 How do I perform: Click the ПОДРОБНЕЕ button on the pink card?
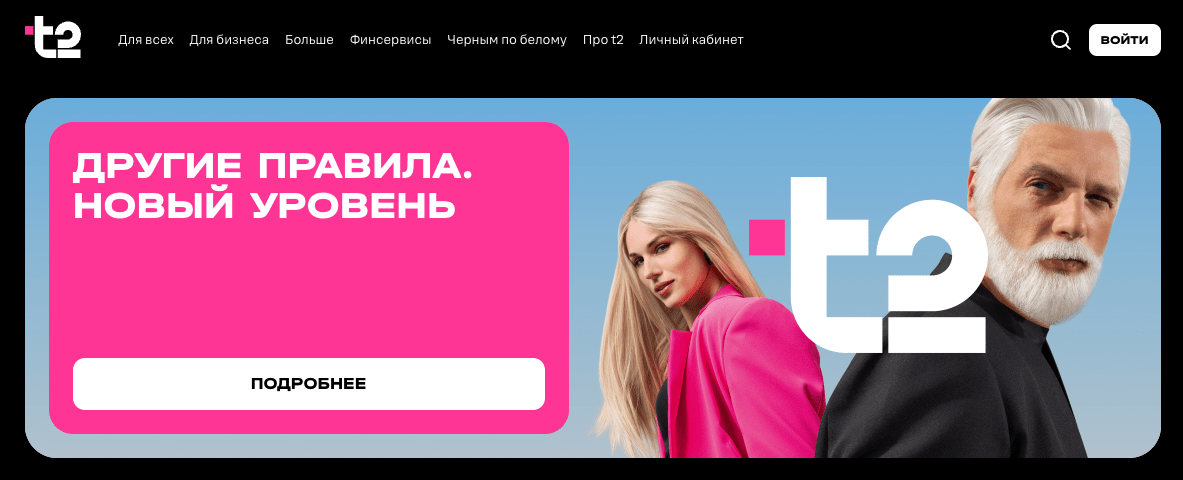309,383
